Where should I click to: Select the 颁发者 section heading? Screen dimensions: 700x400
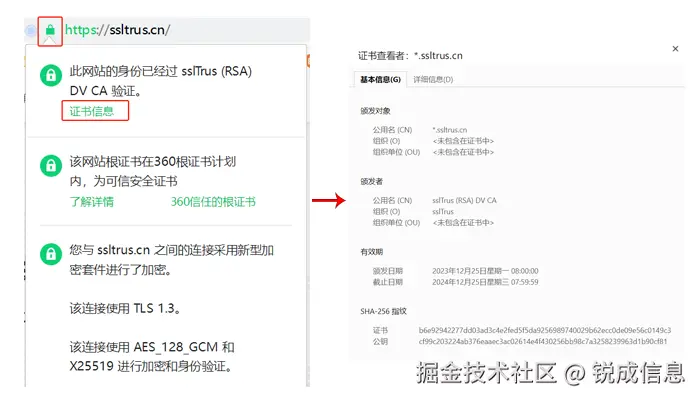(x=371, y=181)
